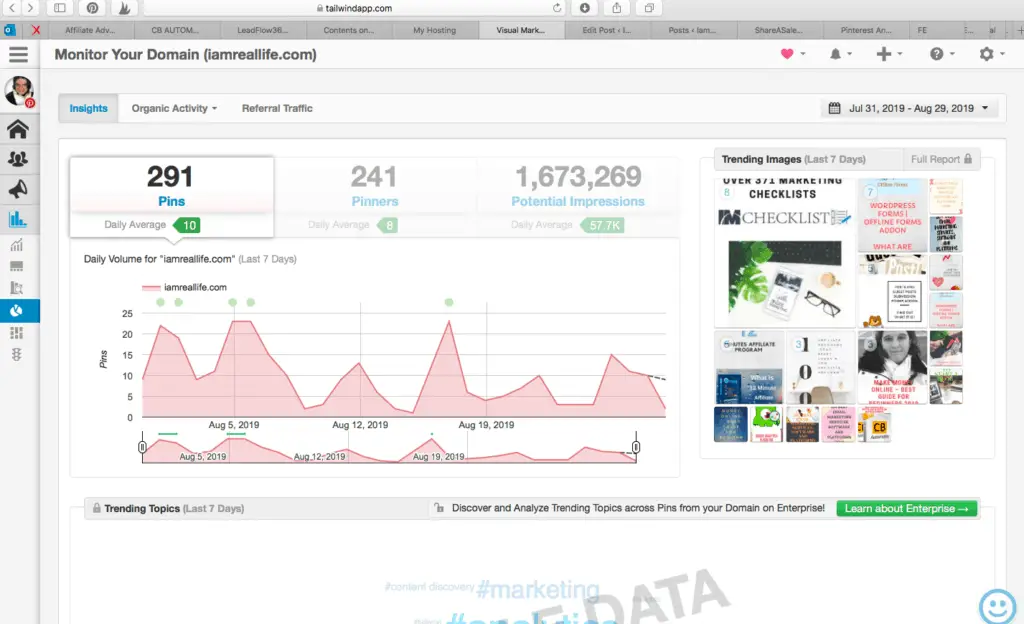Image resolution: width=1024 pixels, height=624 pixels.
Task: Reload the page using the refresh icon
Action: (x=556, y=8)
